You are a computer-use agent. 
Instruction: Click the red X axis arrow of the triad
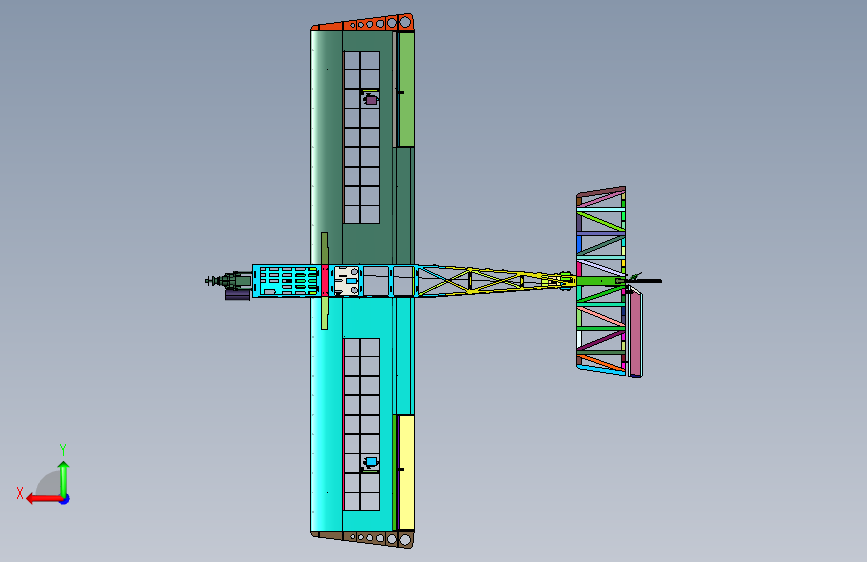[x=43, y=499]
